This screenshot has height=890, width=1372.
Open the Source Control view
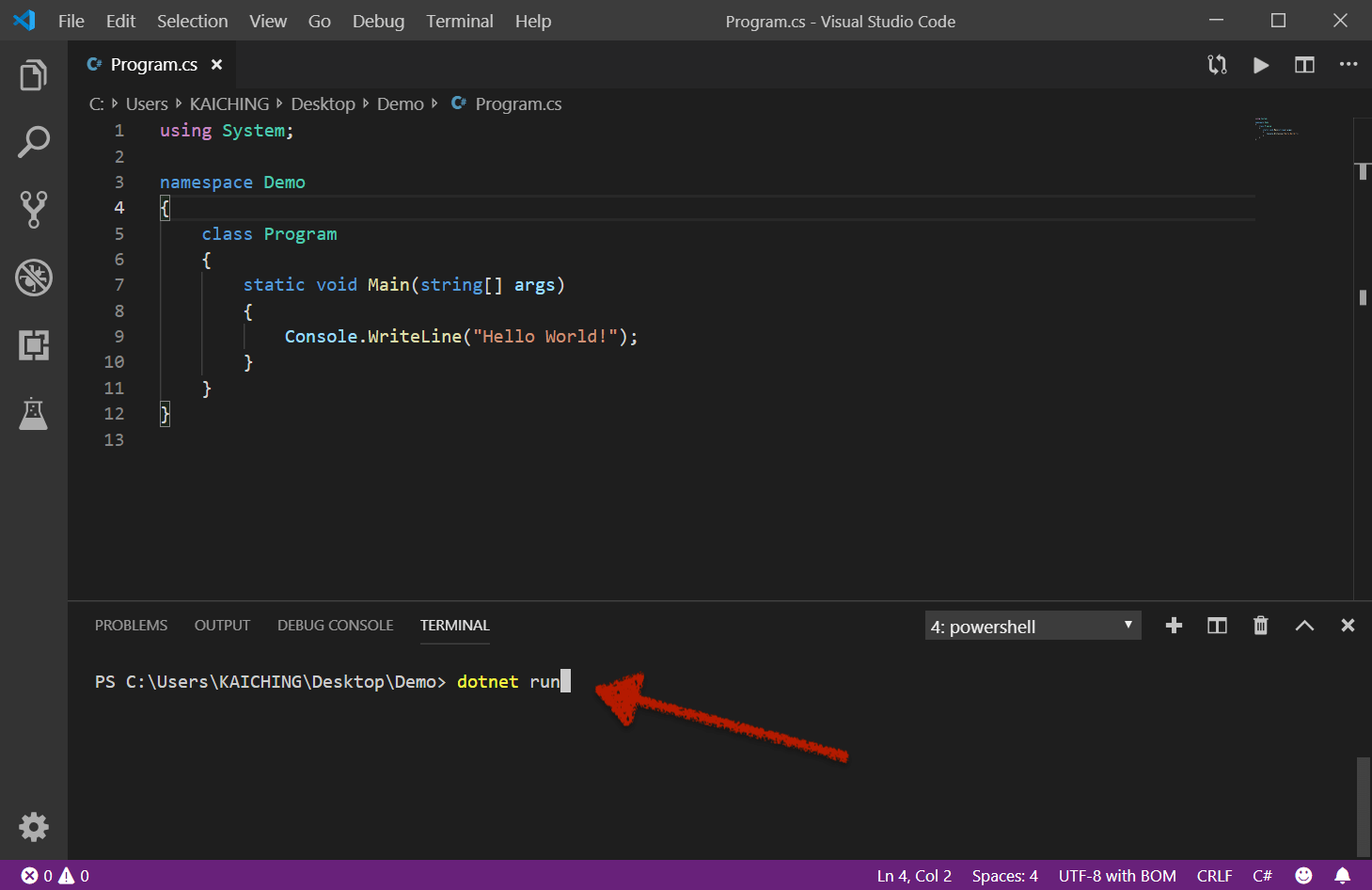coord(34,210)
